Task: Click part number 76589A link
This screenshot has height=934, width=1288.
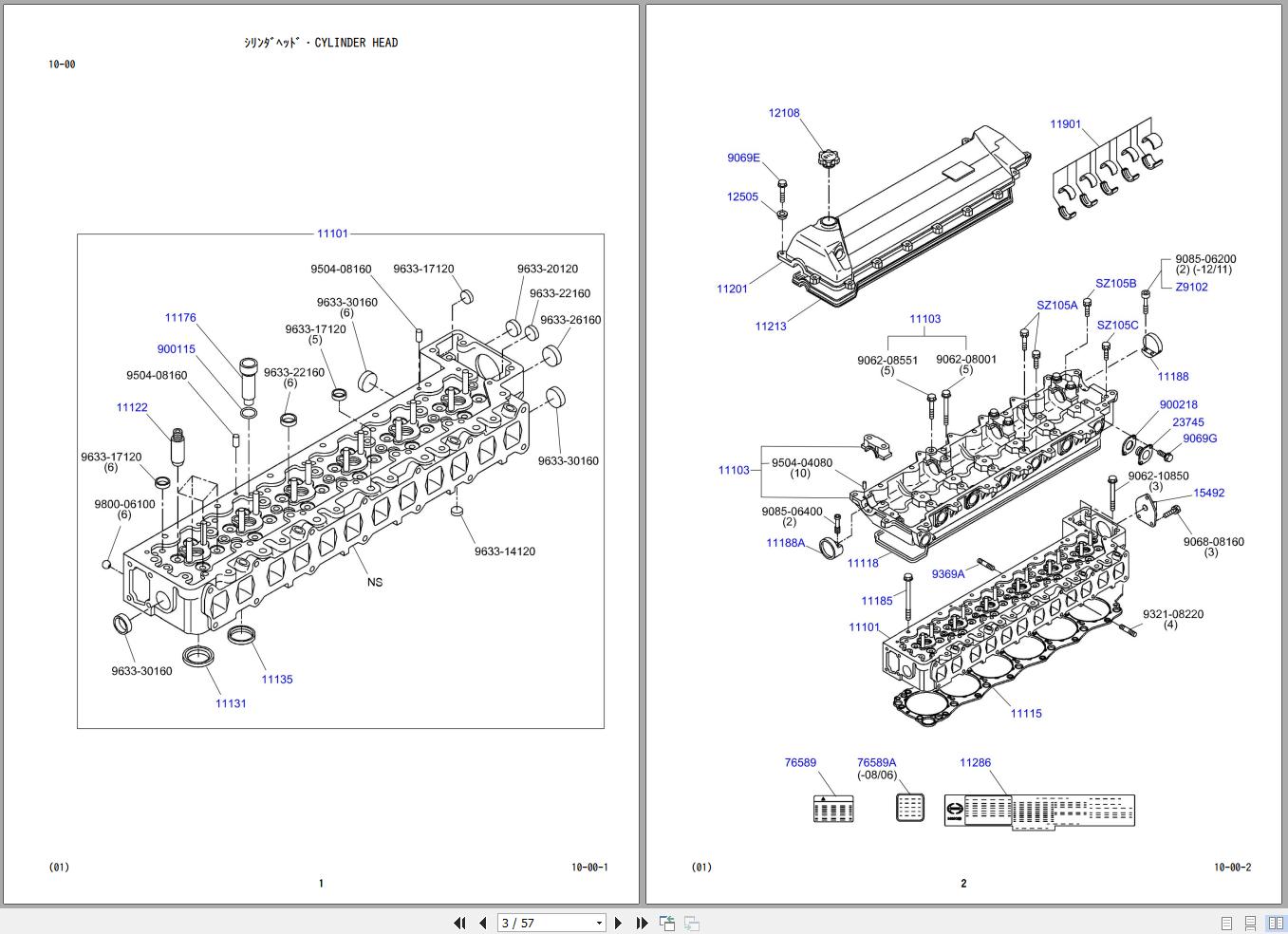Action: (877, 763)
